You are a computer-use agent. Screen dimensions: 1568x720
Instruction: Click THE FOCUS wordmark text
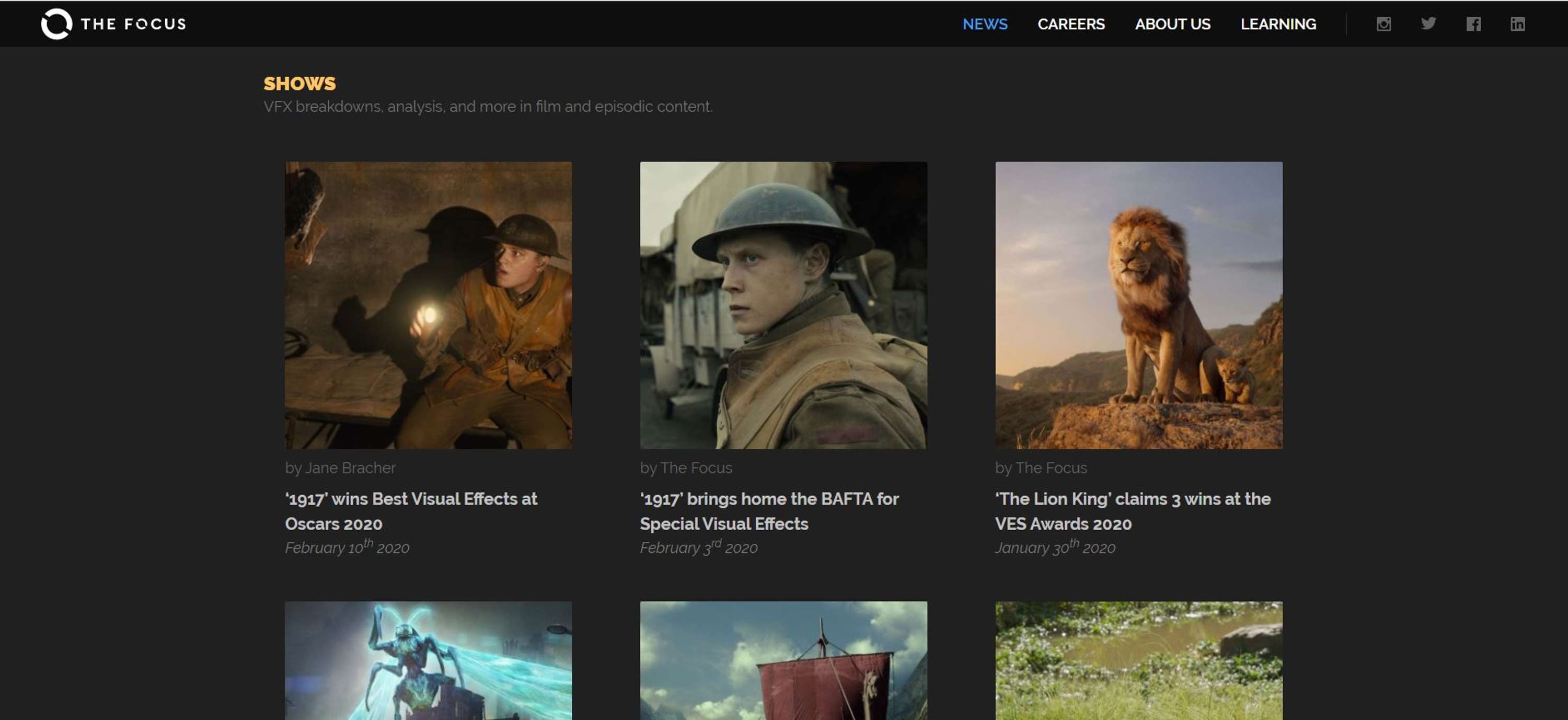tap(133, 25)
